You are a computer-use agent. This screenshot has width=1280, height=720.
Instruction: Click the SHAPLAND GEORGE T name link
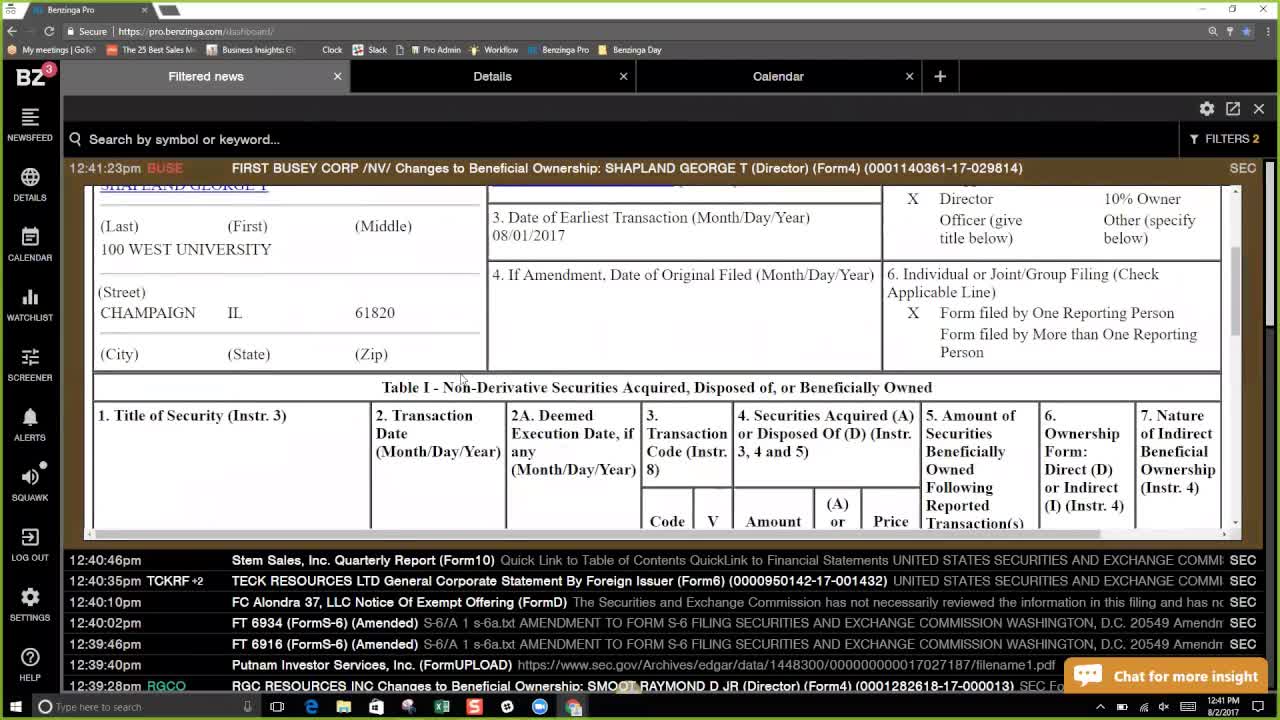pos(184,188)
